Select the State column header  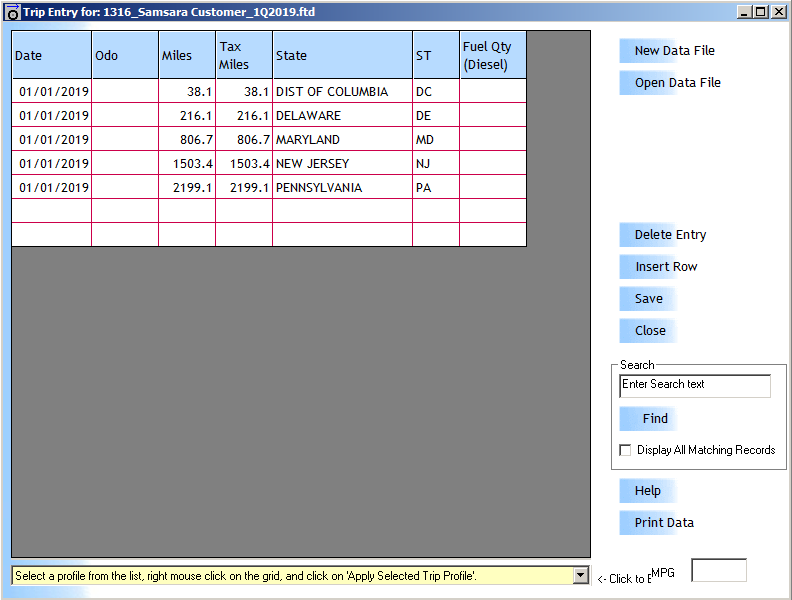pyautogui.click(x=342, y=55)
